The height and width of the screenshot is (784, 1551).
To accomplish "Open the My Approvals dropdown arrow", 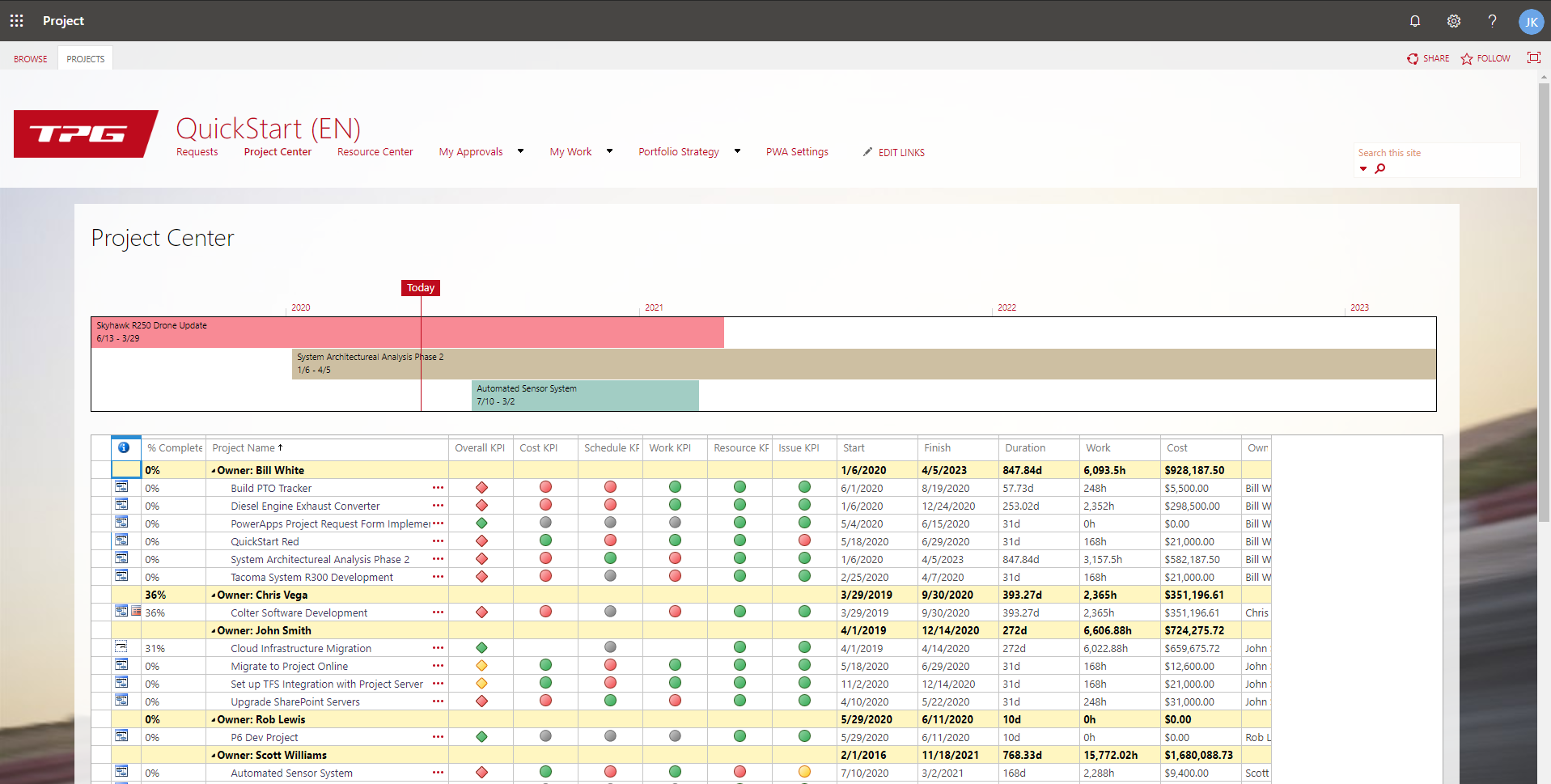I will (x=520, y=151).
